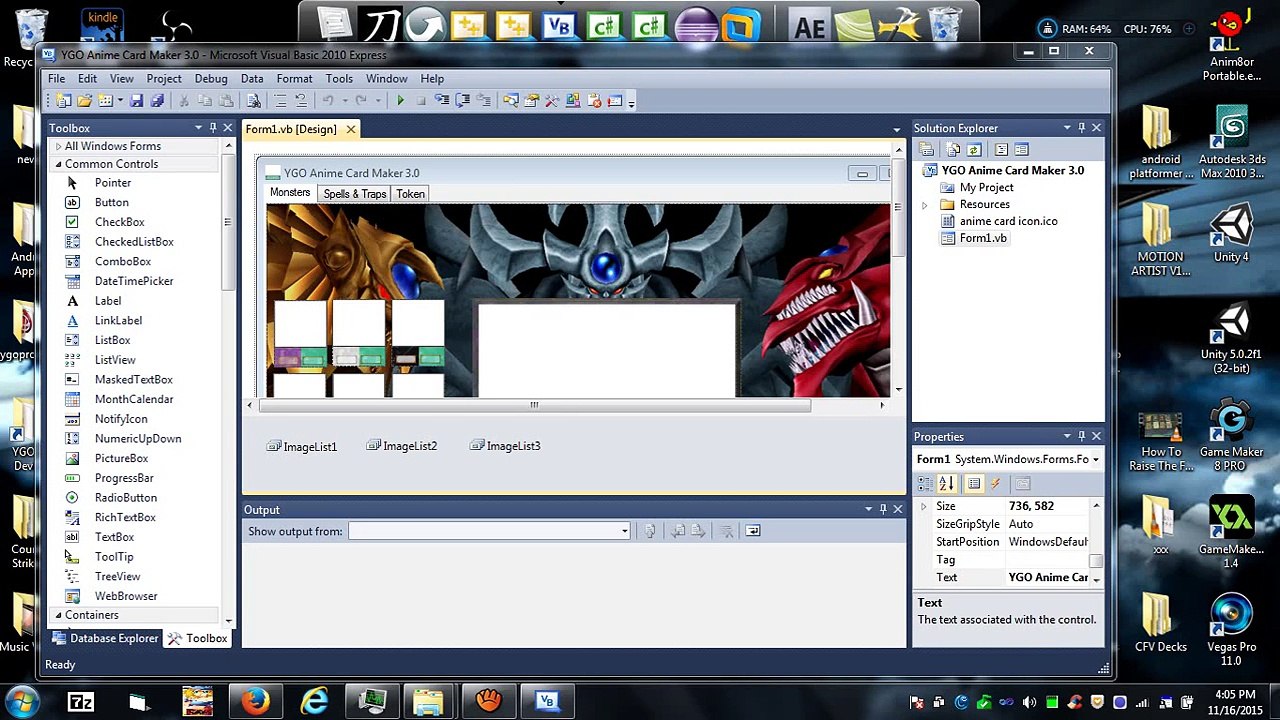Toggle Alphabetical sort in Properties panel
The height and width of the screenshot is (720, 1280).
coord(947,484)
